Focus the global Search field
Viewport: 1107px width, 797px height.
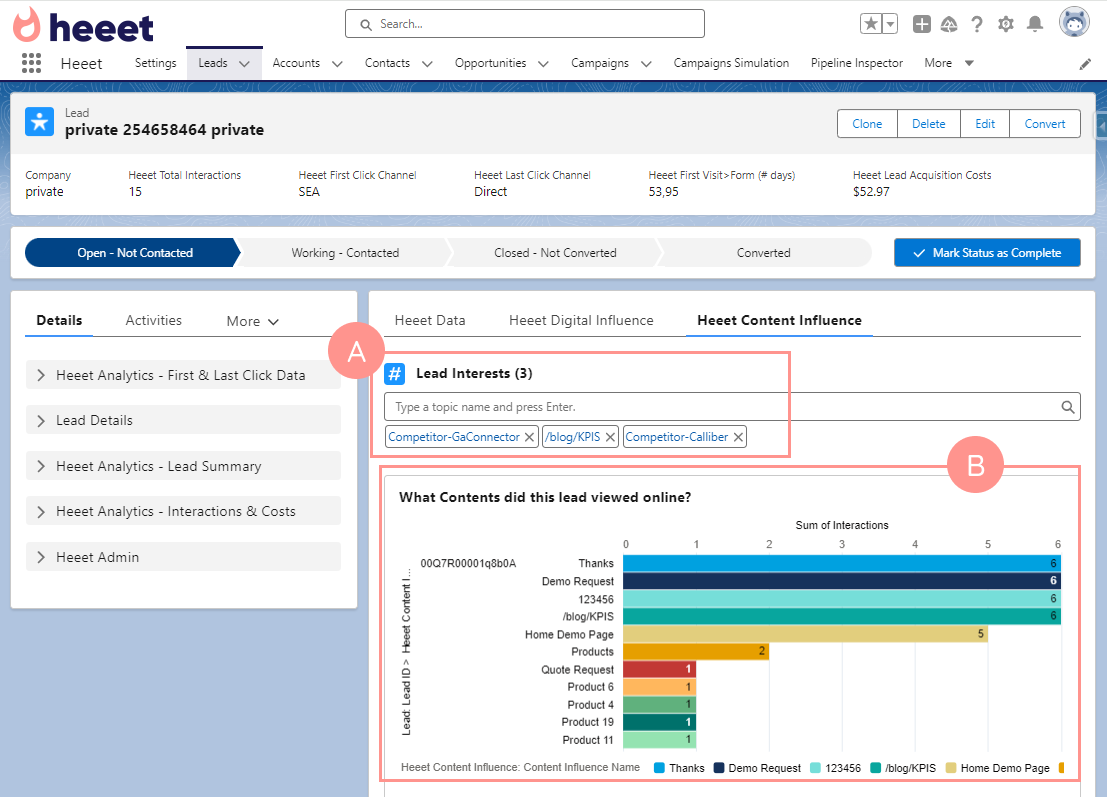(x=525, y=24)
